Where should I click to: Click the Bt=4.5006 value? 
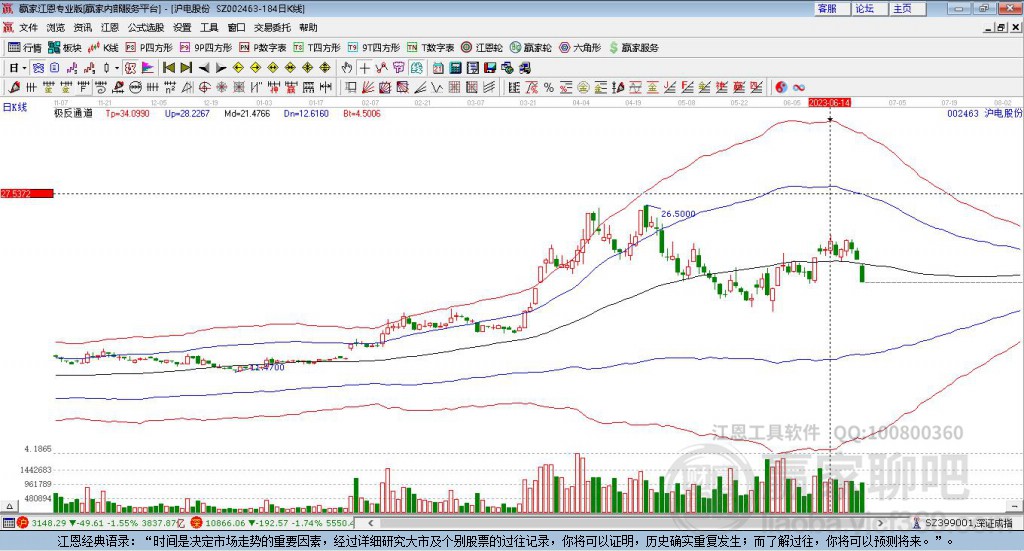tap(362, 114)
